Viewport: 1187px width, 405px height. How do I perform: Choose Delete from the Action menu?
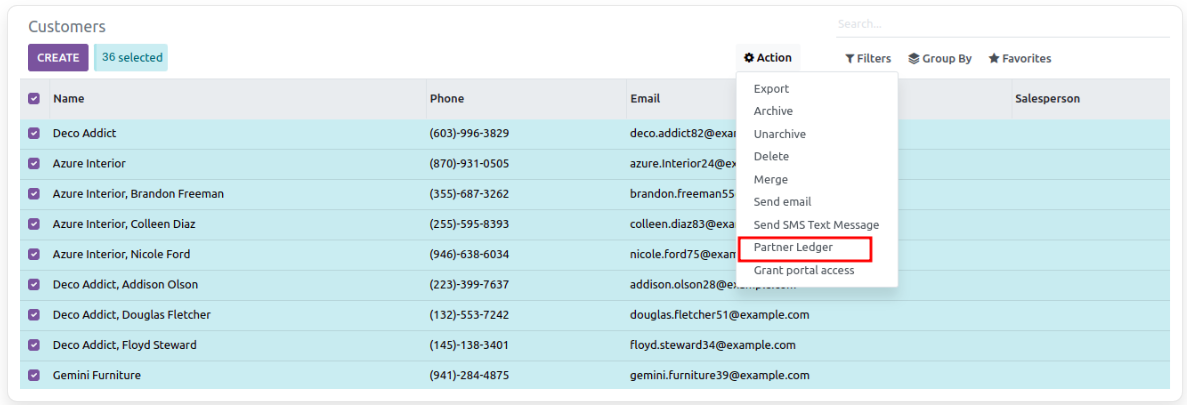771,156
